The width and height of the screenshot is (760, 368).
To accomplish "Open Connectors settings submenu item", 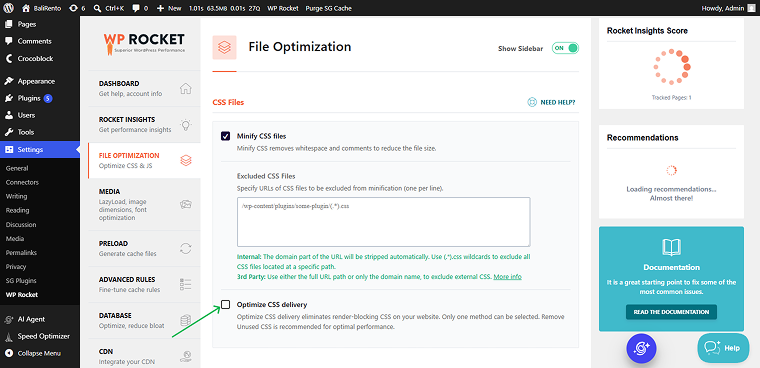I will pyautogui.click(x=22, y=182).
